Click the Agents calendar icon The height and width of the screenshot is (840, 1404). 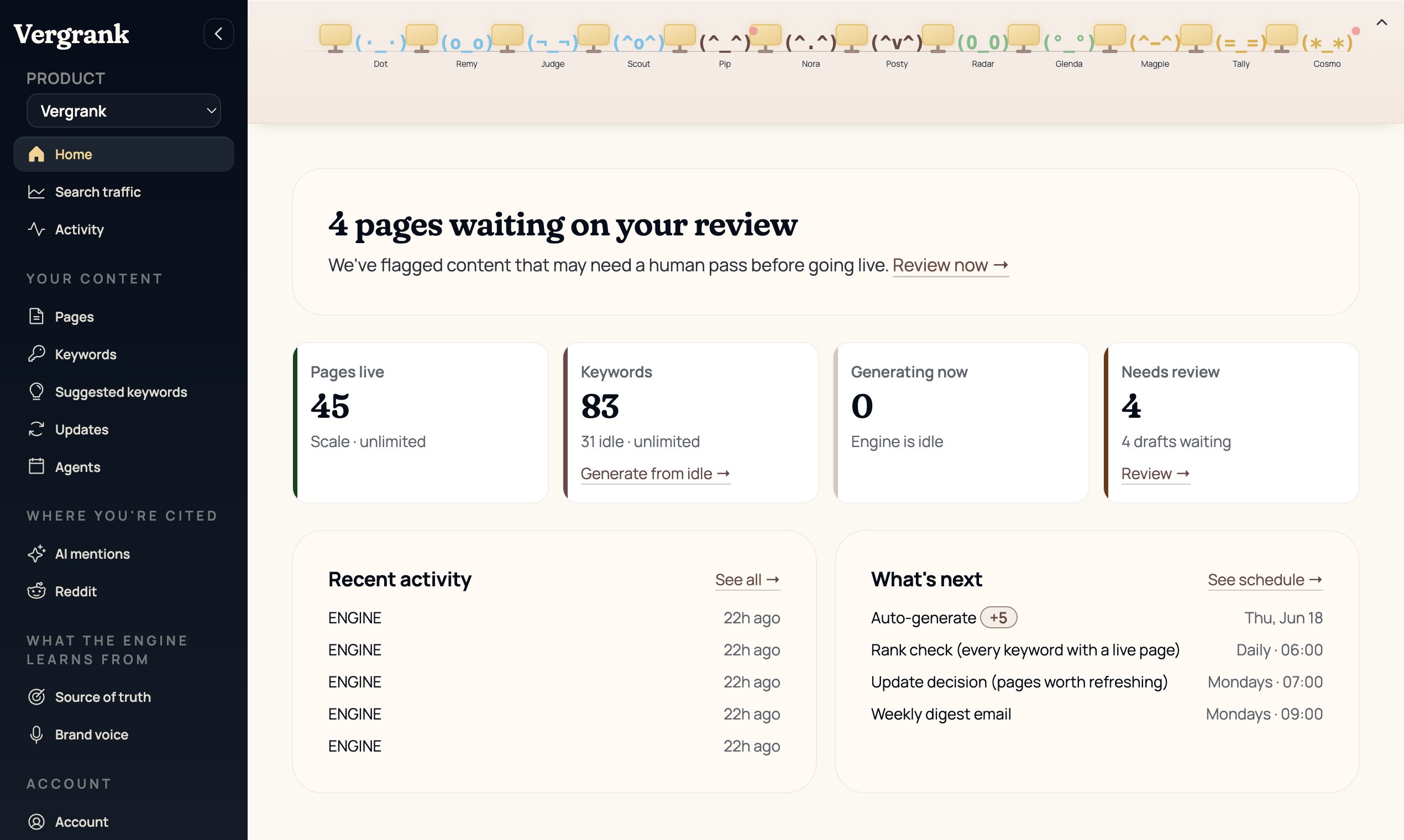36,466
